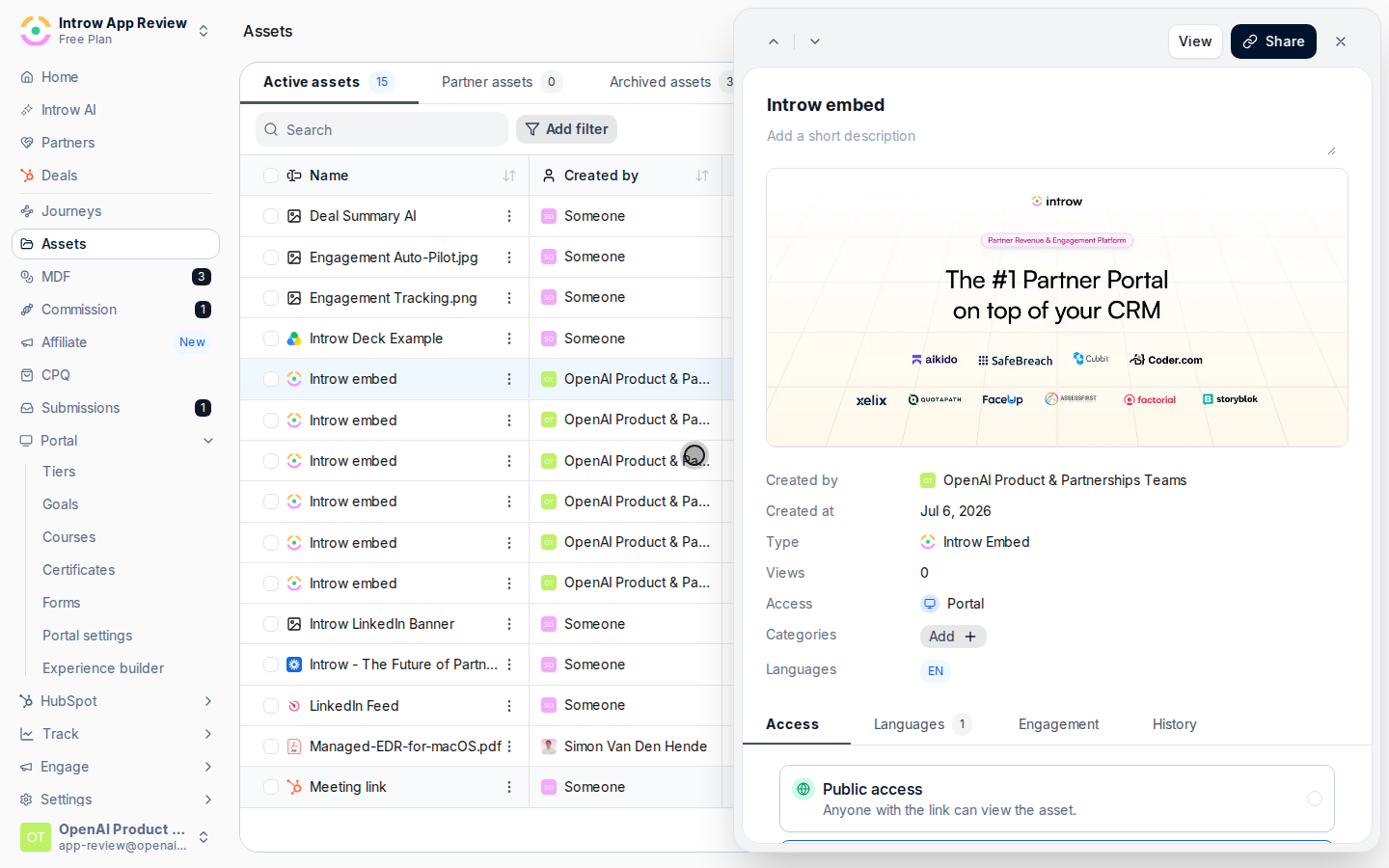Screen dimensions: 1389x868
Task: Click the Introw embed preview thumbnail
Action: click(x=1057, y=308)
